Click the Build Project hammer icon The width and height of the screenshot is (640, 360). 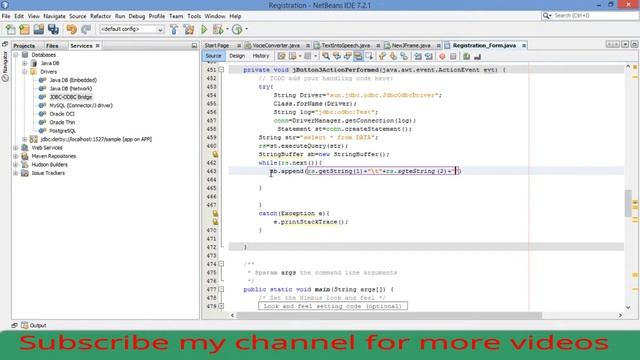pos(174,29)
